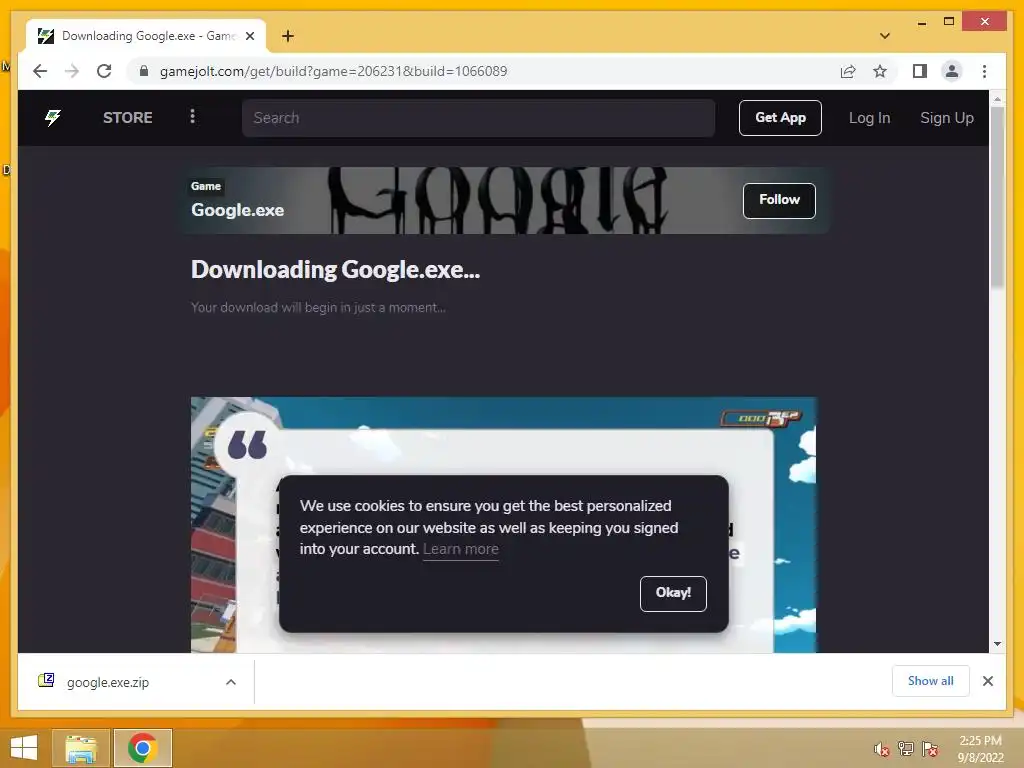1024x768 pixels.
Task: Open File Explorer from taskbar
Action: tap(81, 748)
